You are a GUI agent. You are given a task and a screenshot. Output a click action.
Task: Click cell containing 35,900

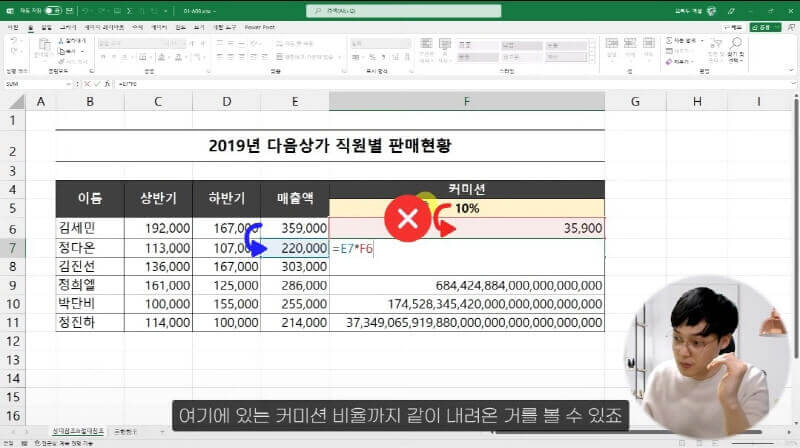467,228
